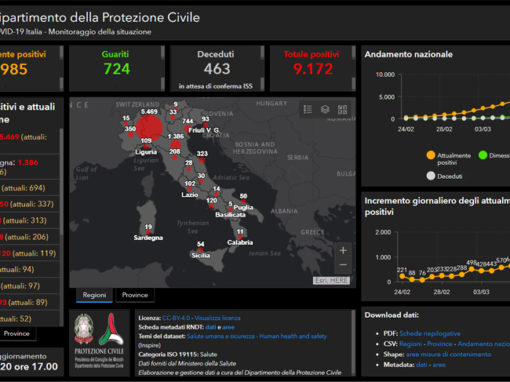Click the Italian Republic emblem

coord(84,329)
